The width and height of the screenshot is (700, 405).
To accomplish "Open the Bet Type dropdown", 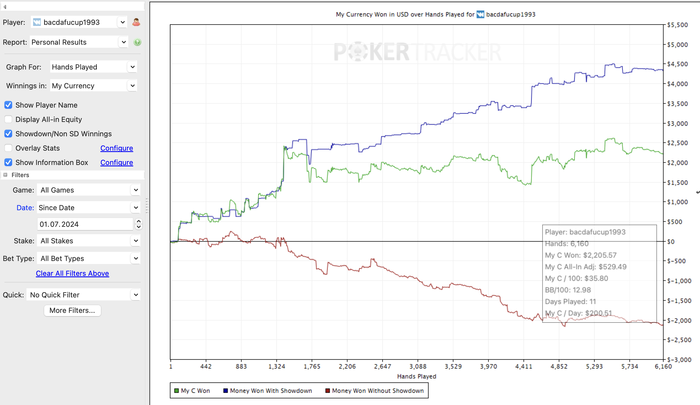I will pos(88,259).
